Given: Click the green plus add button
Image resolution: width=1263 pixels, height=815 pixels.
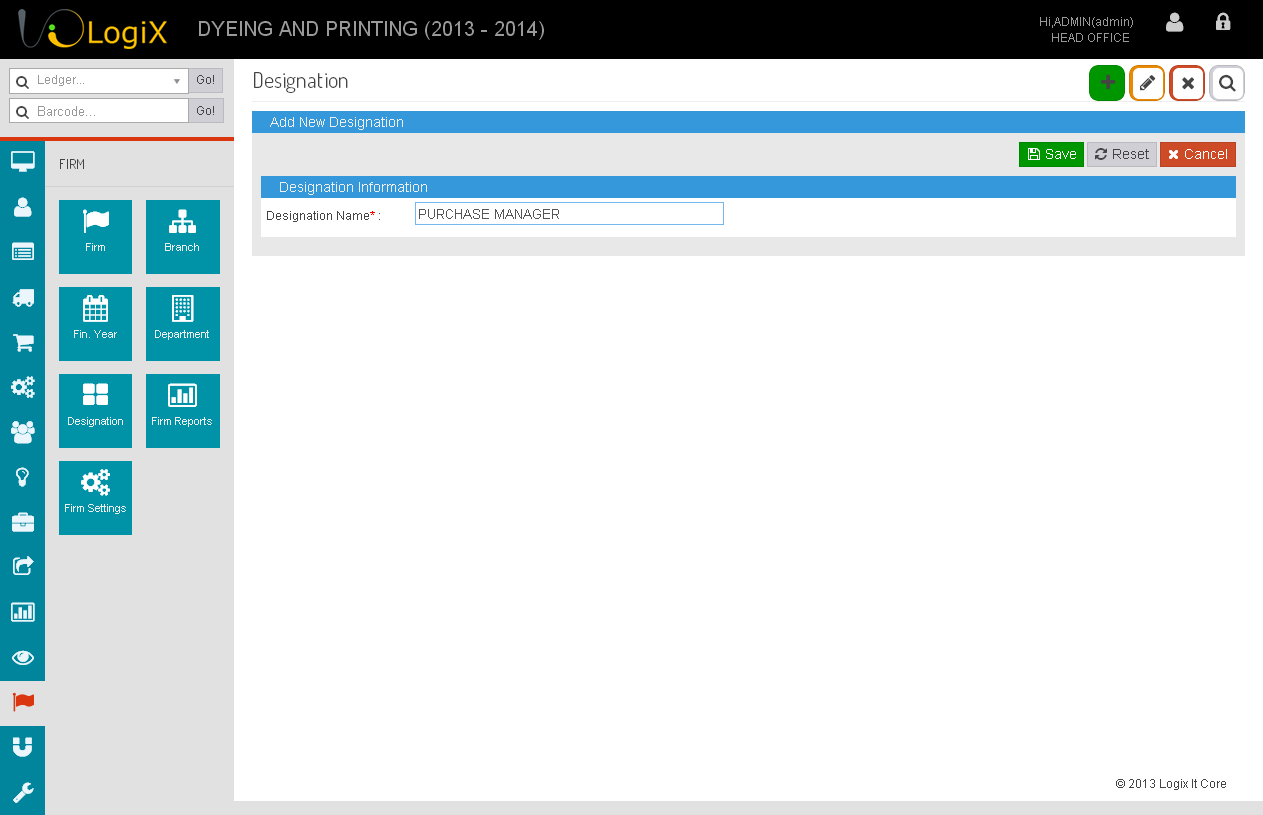Looking at the screenshot, I should 1107,84.
